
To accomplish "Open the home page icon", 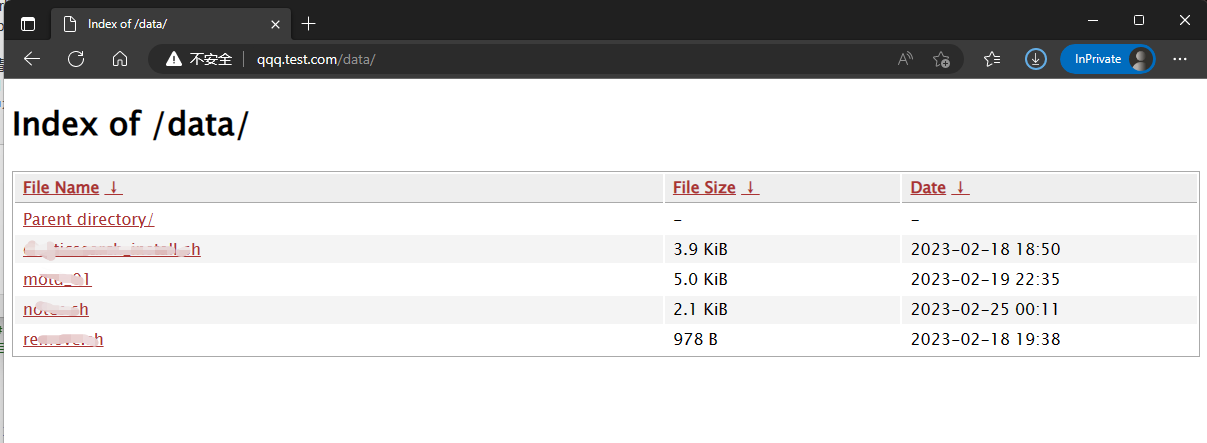I will 120,59.
